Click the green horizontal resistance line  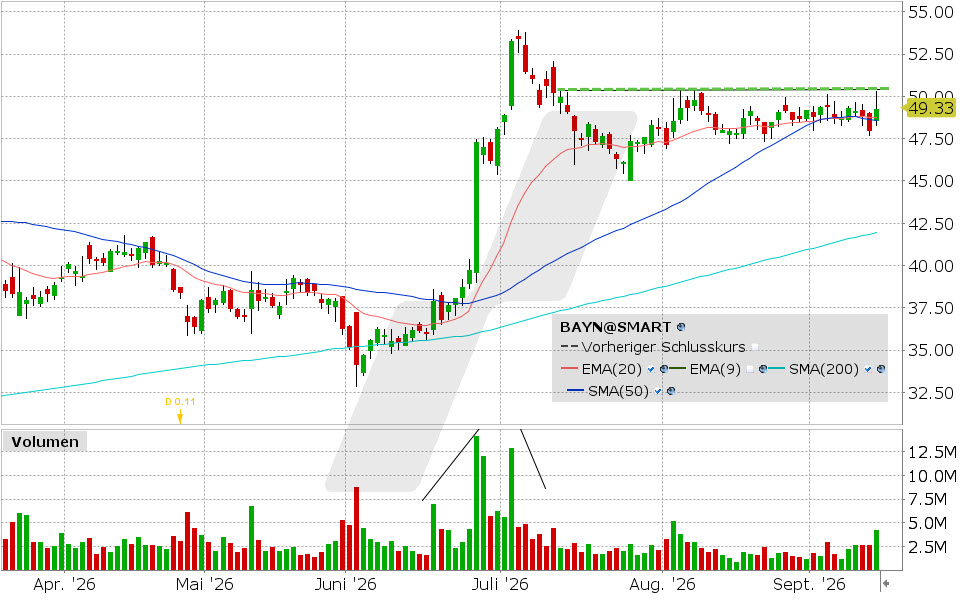(722, 89)
